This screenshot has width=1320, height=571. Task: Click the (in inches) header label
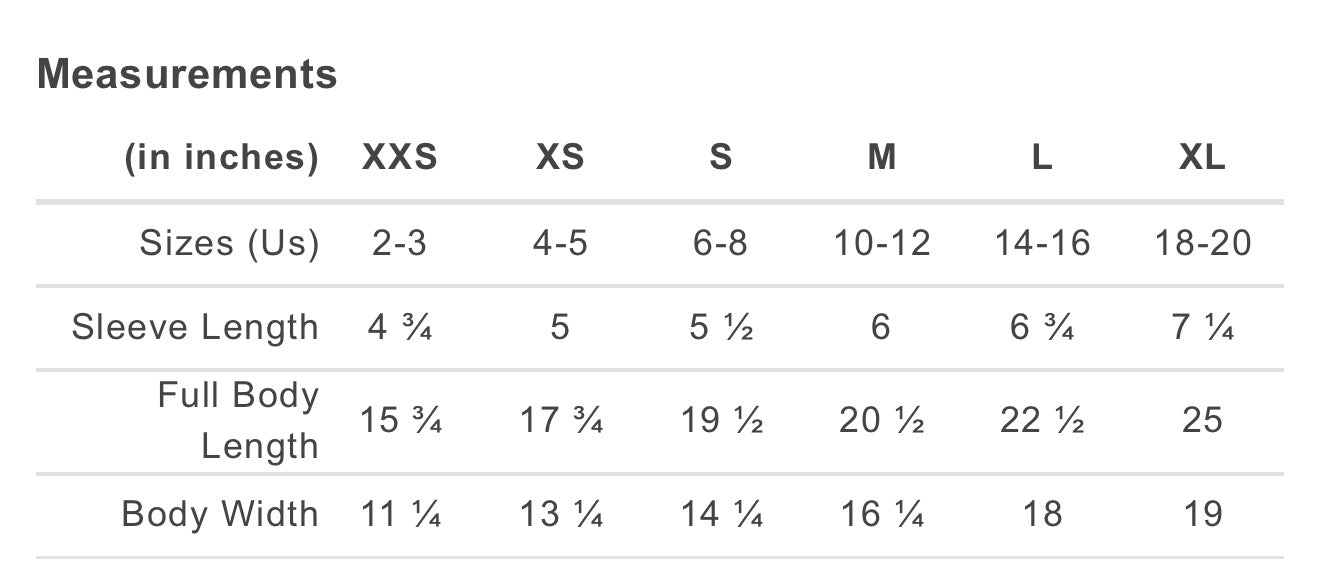pos(221,158)
